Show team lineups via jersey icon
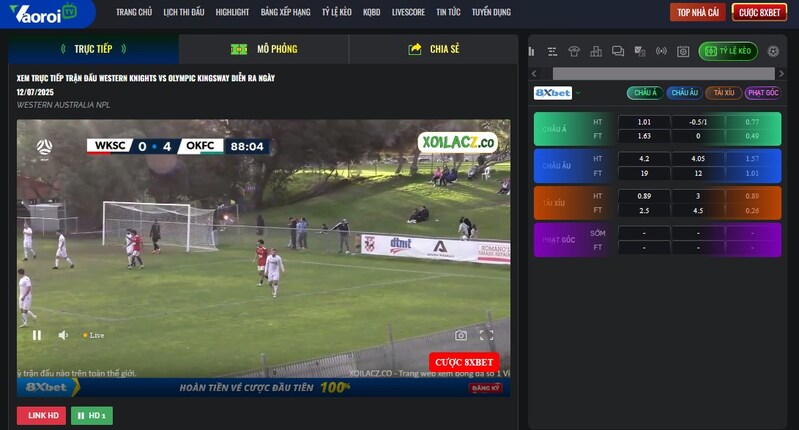 coord(574,51)
